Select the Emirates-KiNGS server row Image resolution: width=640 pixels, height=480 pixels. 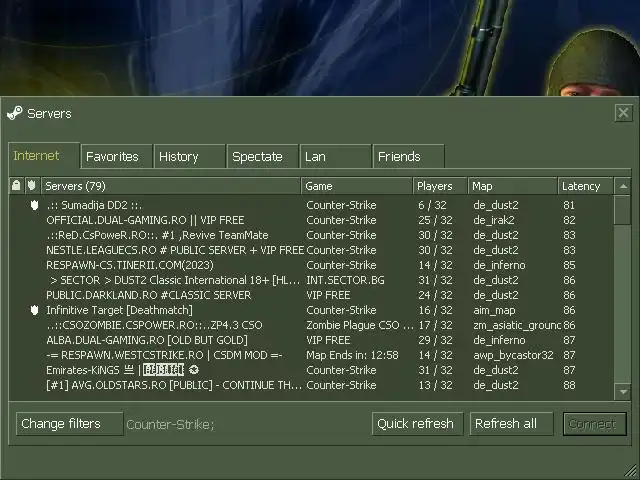click(x=311, y=370)
